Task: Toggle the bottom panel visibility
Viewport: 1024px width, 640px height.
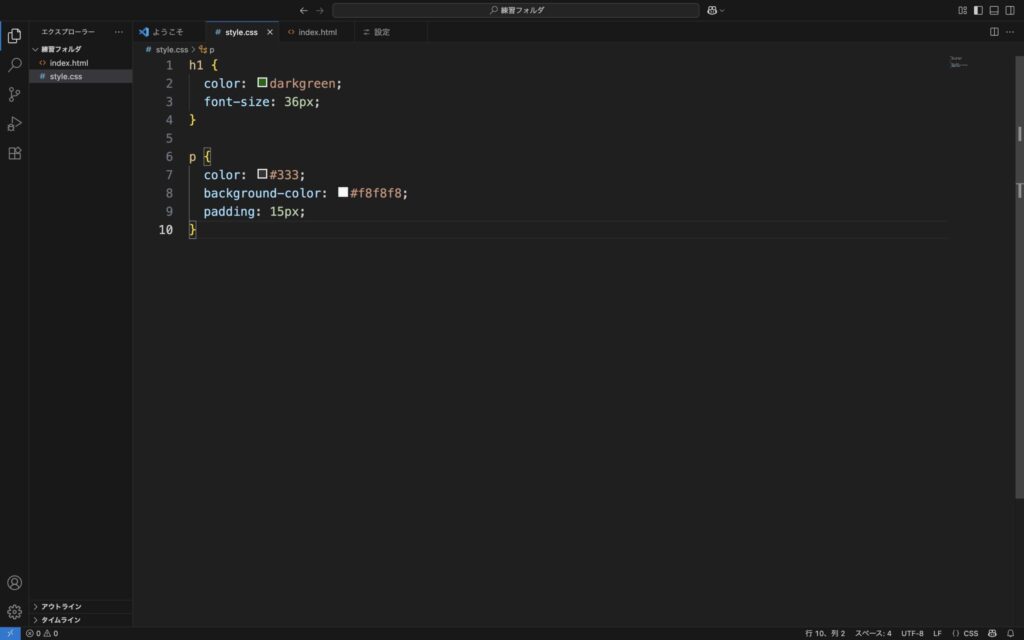Action: click(994, 10)
